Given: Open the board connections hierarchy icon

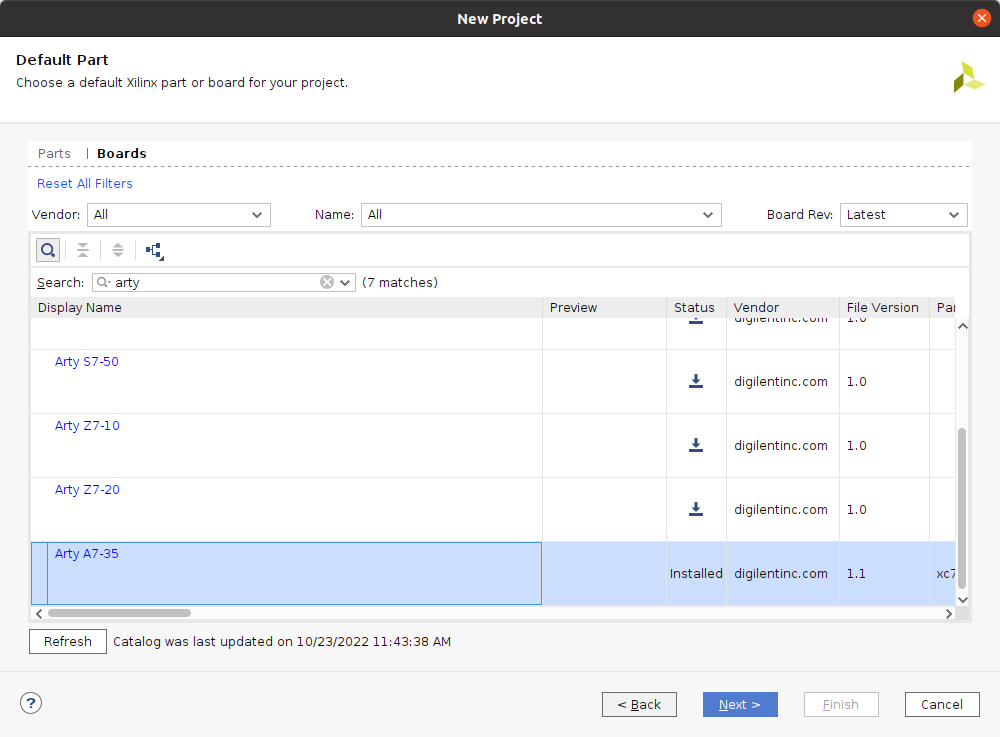Looking at the screenshot, I should tap(154, 250).
